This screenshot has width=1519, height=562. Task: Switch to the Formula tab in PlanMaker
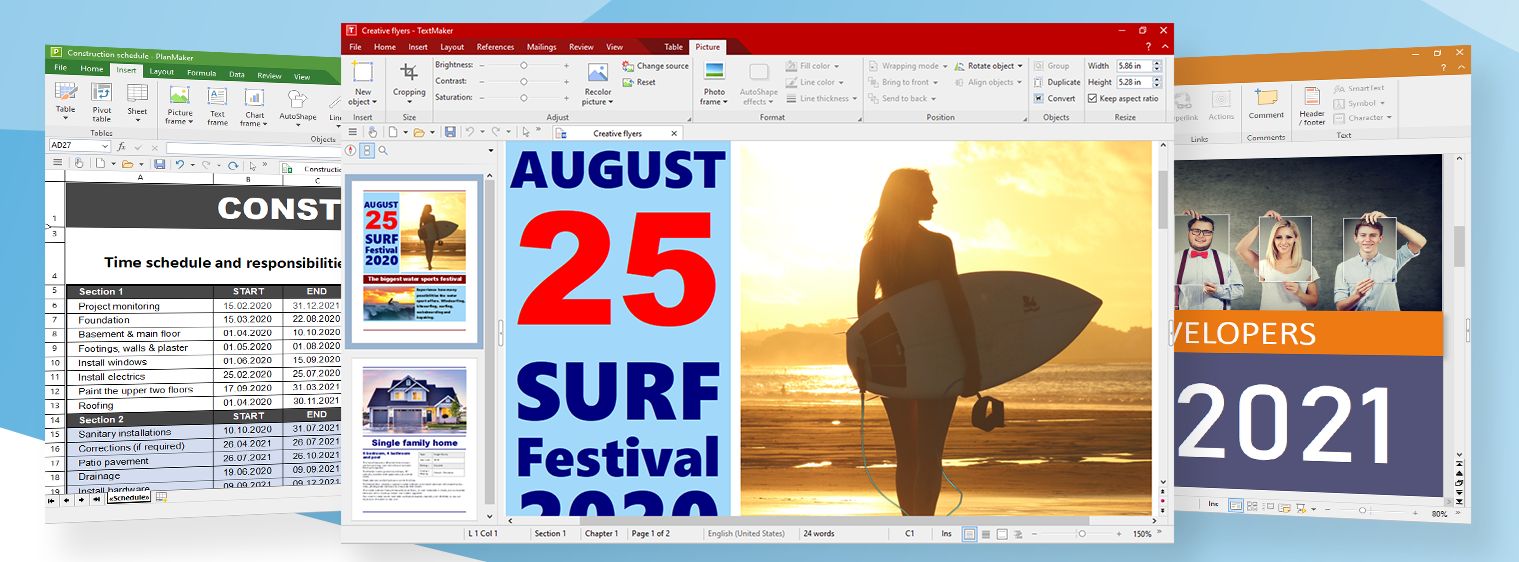click(x=201, y=73)
